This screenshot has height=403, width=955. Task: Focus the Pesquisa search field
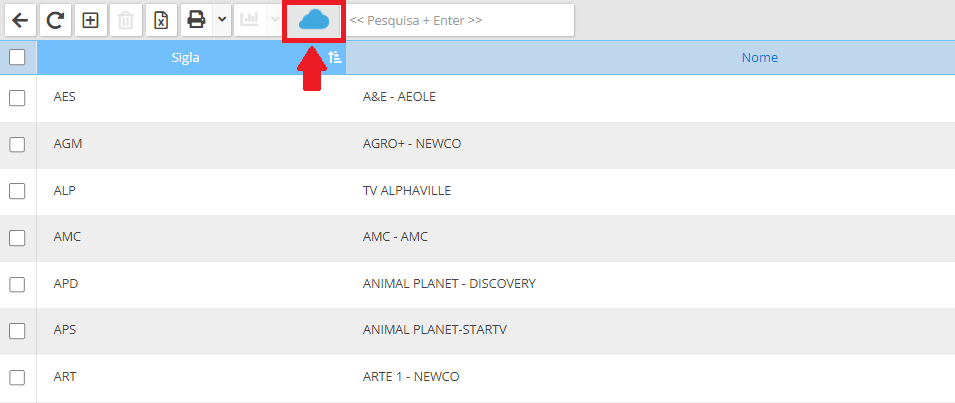point(460,20)
